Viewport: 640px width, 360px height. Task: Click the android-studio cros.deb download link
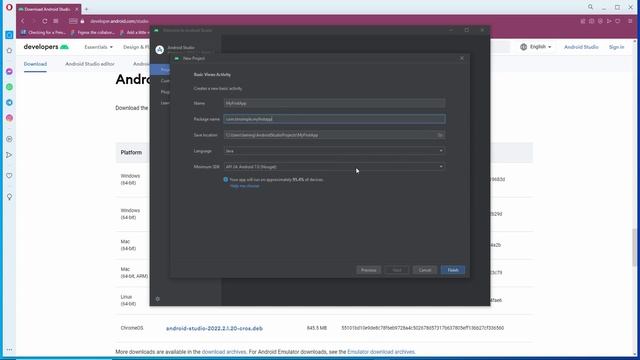coord(214,328)
